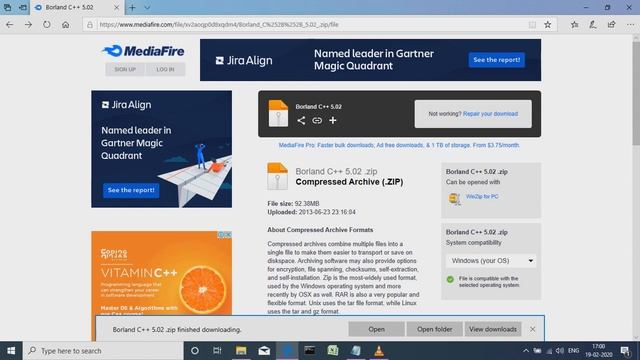The width and height of the screenshot is (640, 360).
Task: Close the Vitamin C++ ad
Action: (228, 234)
